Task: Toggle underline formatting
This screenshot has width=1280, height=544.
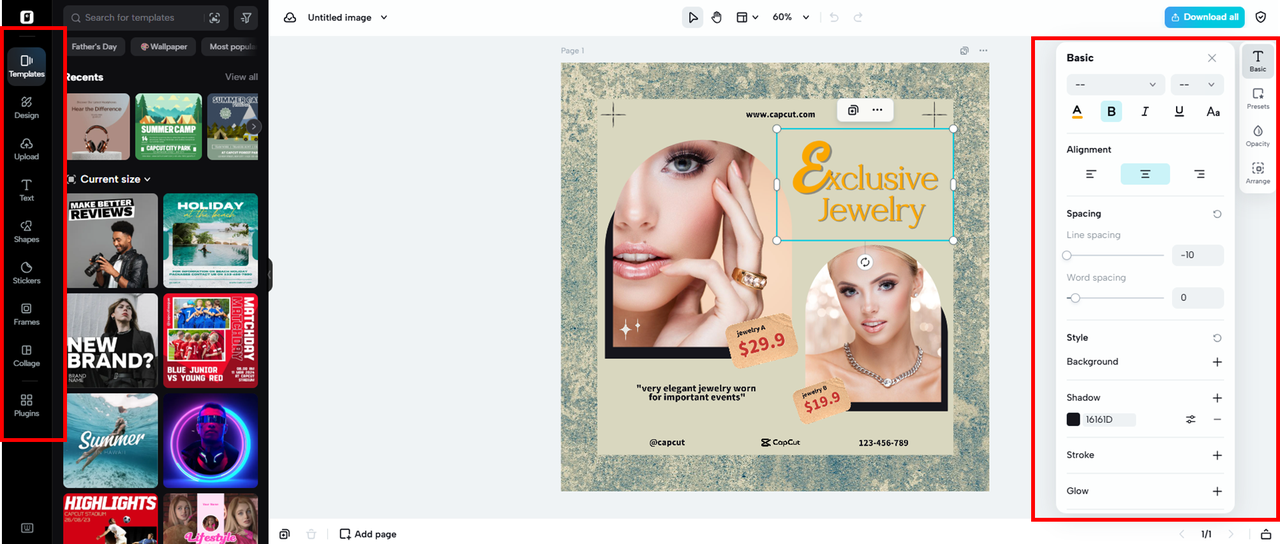Action: [x=1179, y=111]
